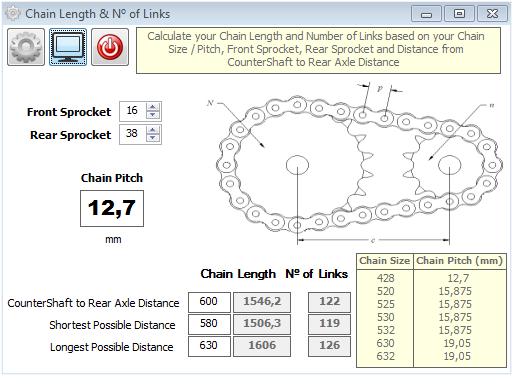Select the 122 links result

329,302
